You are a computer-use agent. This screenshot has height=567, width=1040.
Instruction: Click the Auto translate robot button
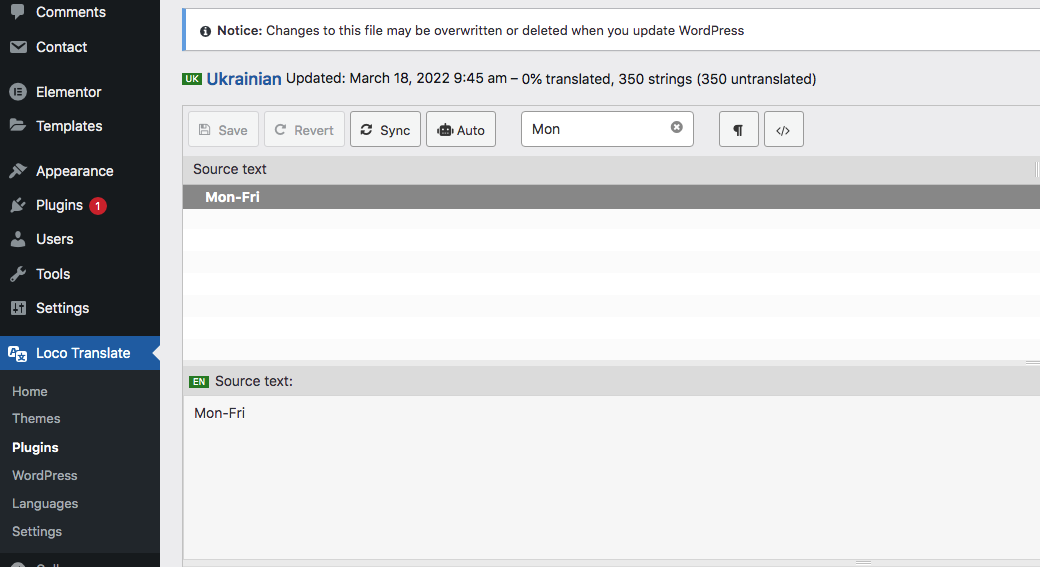[x=461, y=129]
